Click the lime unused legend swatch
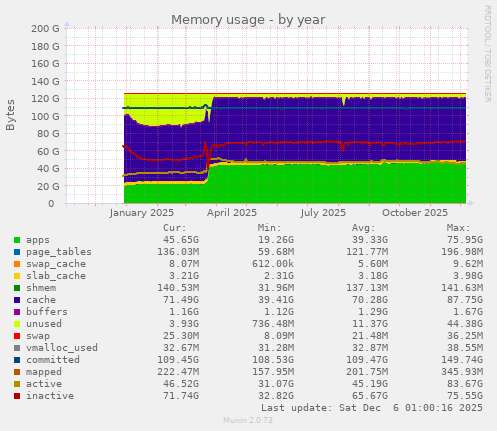 [x=17, y=324]
